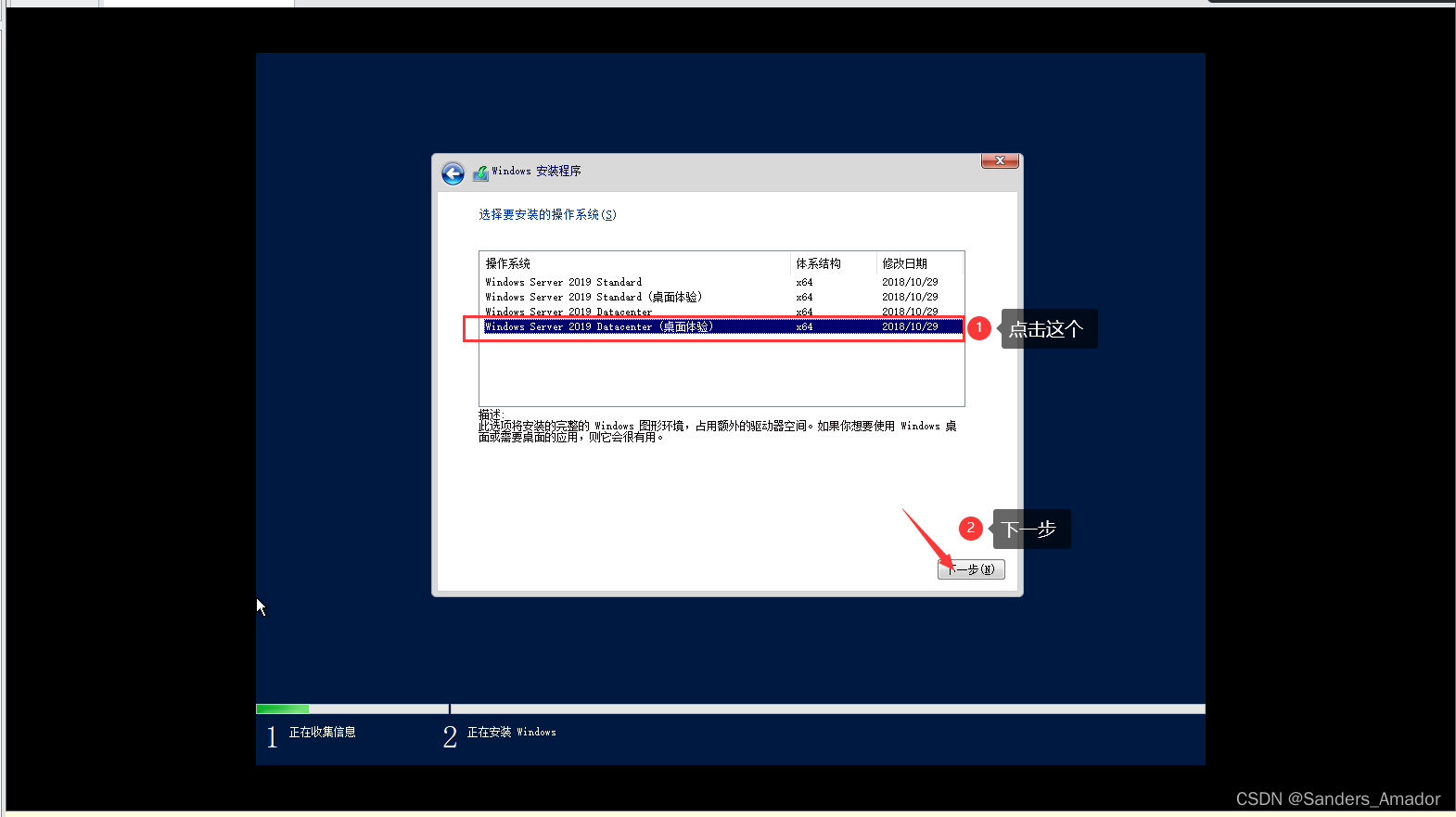Screen dimensions: 1456x817
Task: Close the Windows setup dialog
Action: click(1000, 160)
